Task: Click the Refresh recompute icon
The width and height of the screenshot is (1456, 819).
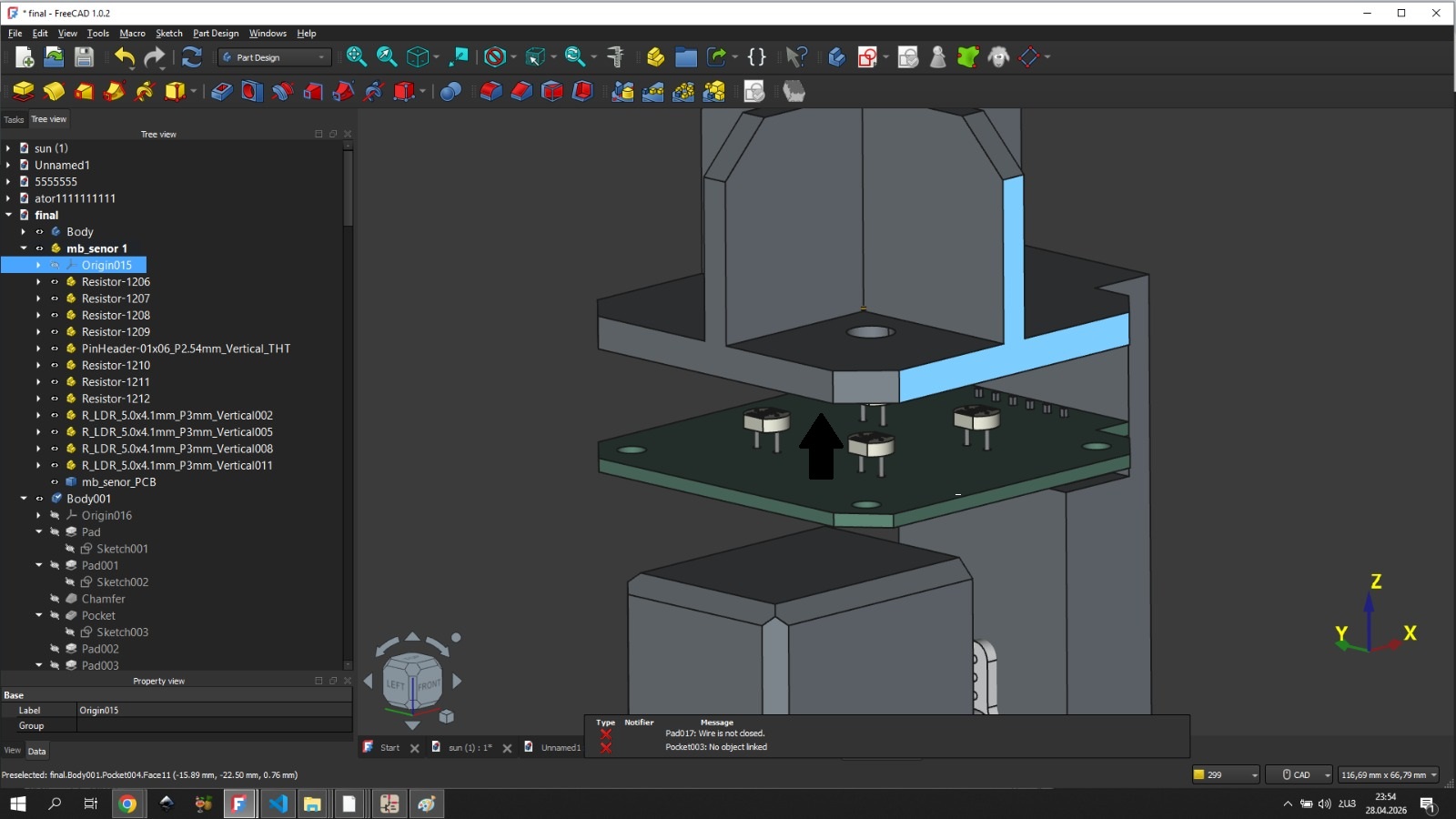Action: 192,57
